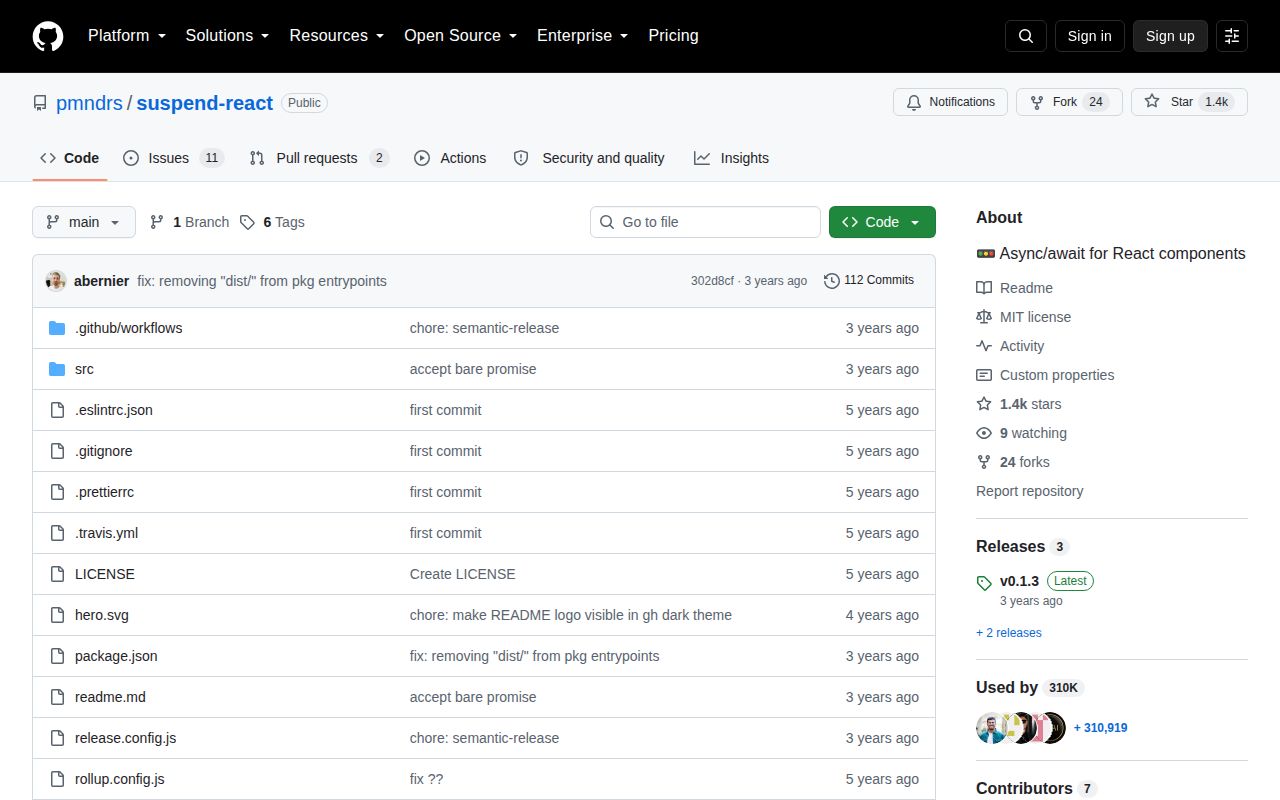Click the green tag icon beside v0.1.3
1280x800 pixels.
[x=984, y=582]
